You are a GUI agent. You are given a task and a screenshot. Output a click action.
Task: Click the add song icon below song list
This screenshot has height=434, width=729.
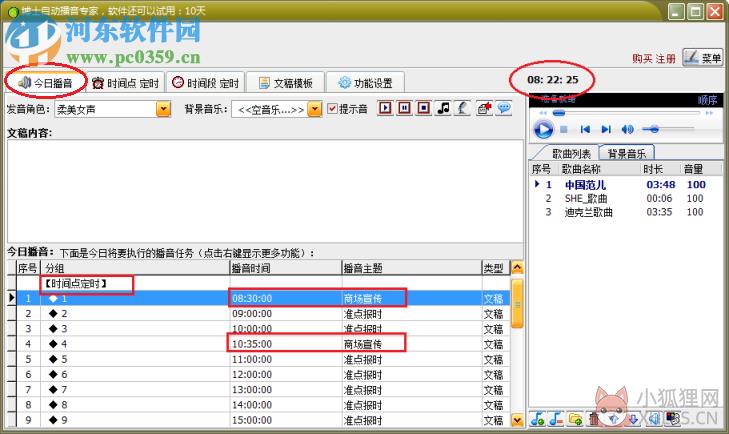coord(537,419)
